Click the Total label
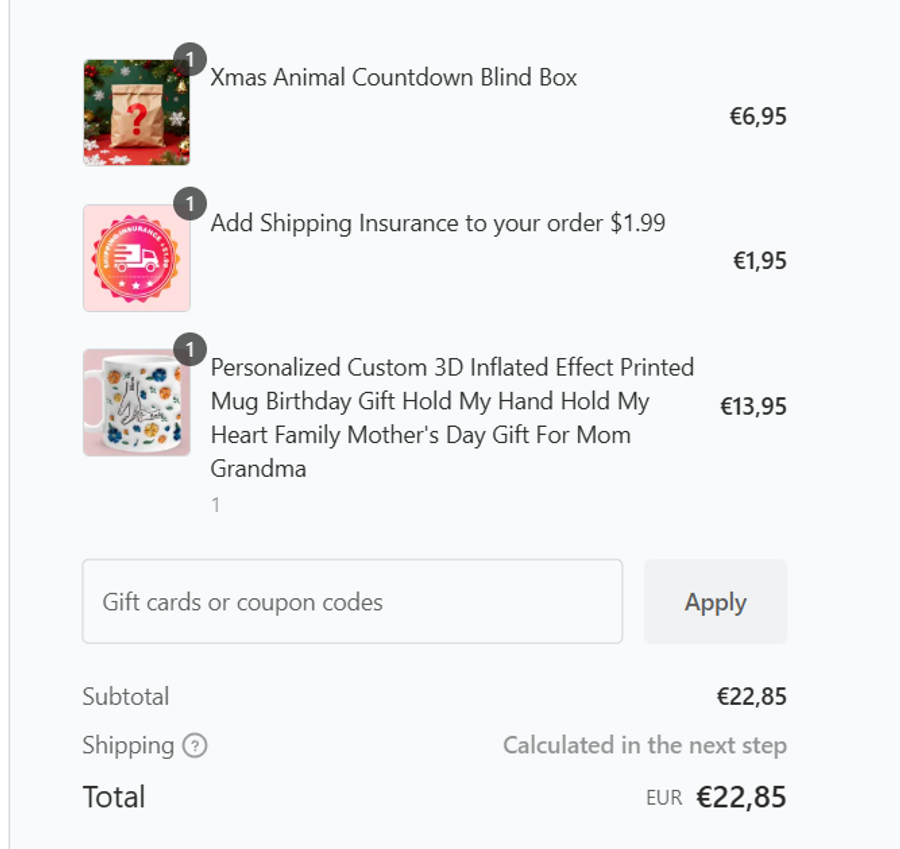900x849 pixels. (x=114, y=797)
